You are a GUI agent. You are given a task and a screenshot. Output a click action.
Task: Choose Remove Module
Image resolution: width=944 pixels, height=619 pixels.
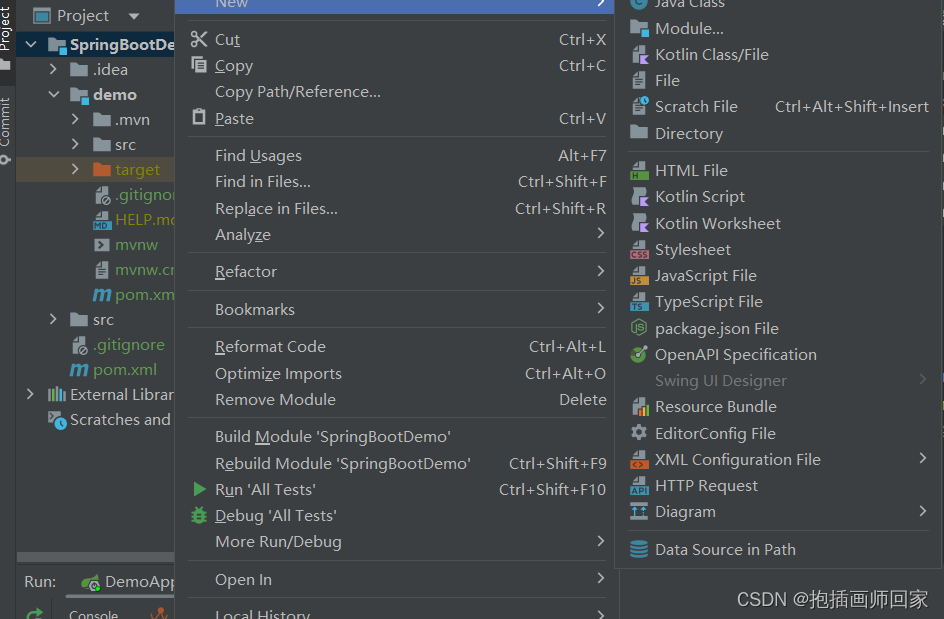[x=397, y=400]
